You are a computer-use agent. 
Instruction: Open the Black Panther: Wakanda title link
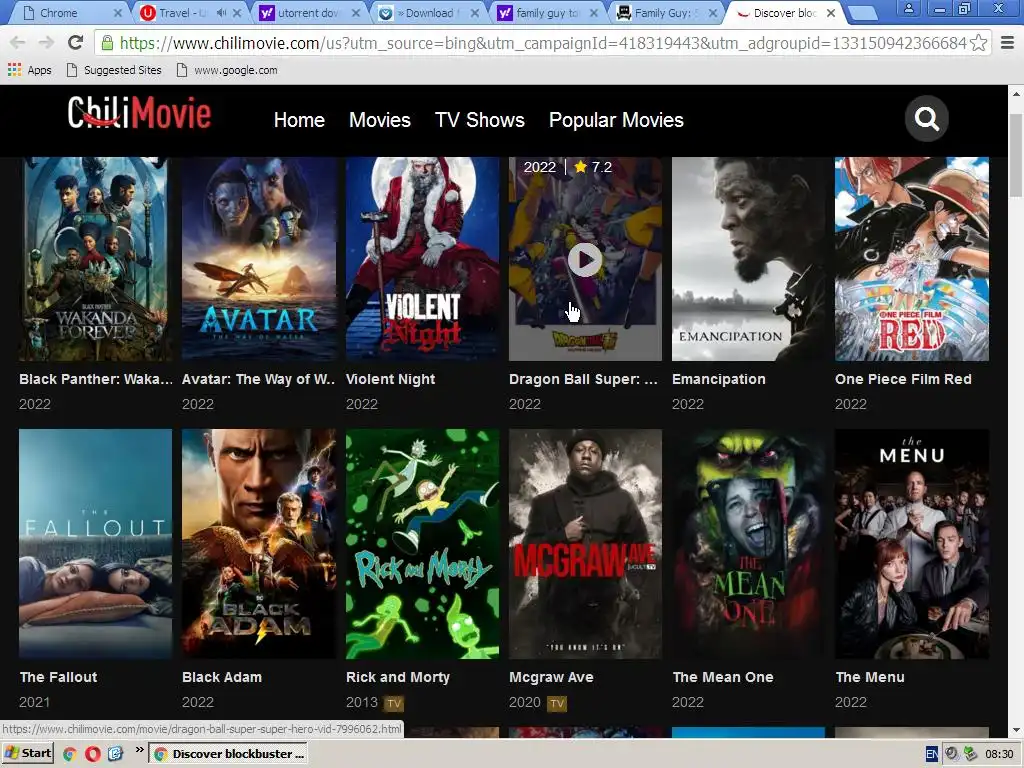click(x=95, y=379)
